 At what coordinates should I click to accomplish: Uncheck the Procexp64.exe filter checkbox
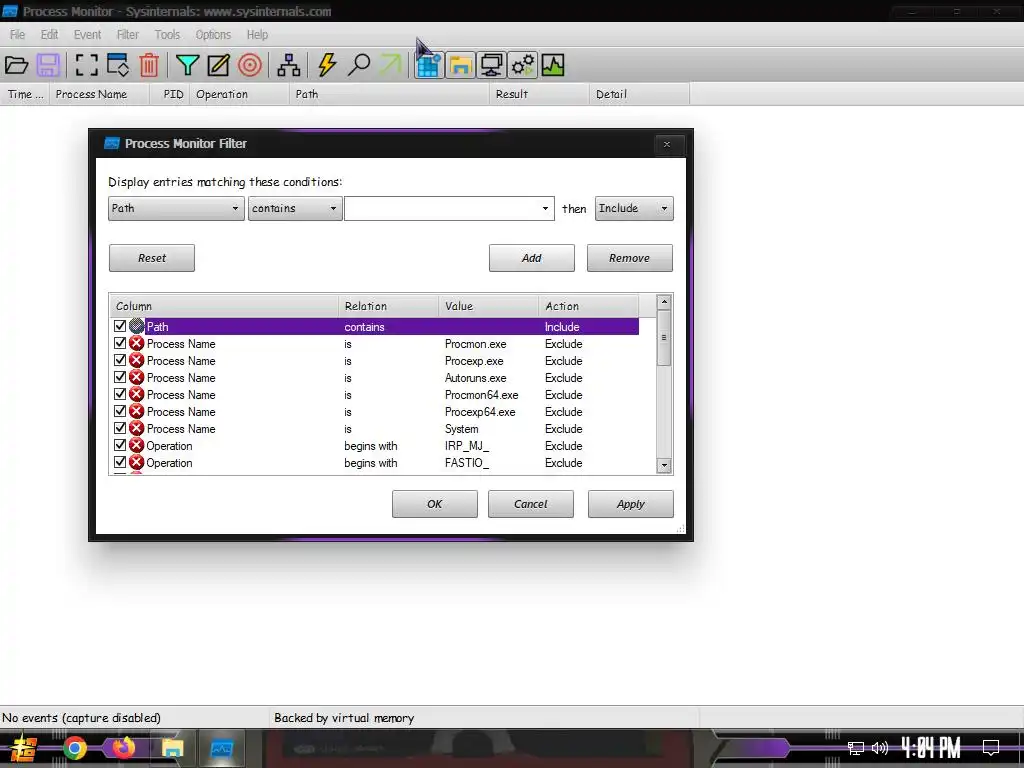click(120, 411)
